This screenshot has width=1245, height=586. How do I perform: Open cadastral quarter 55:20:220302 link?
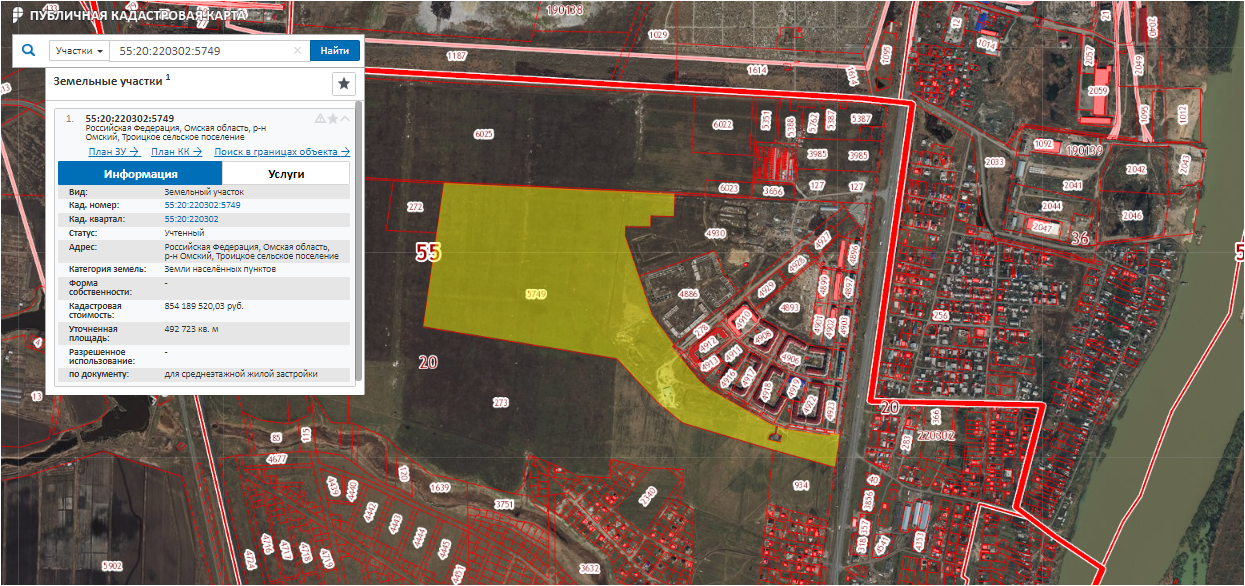191,218
